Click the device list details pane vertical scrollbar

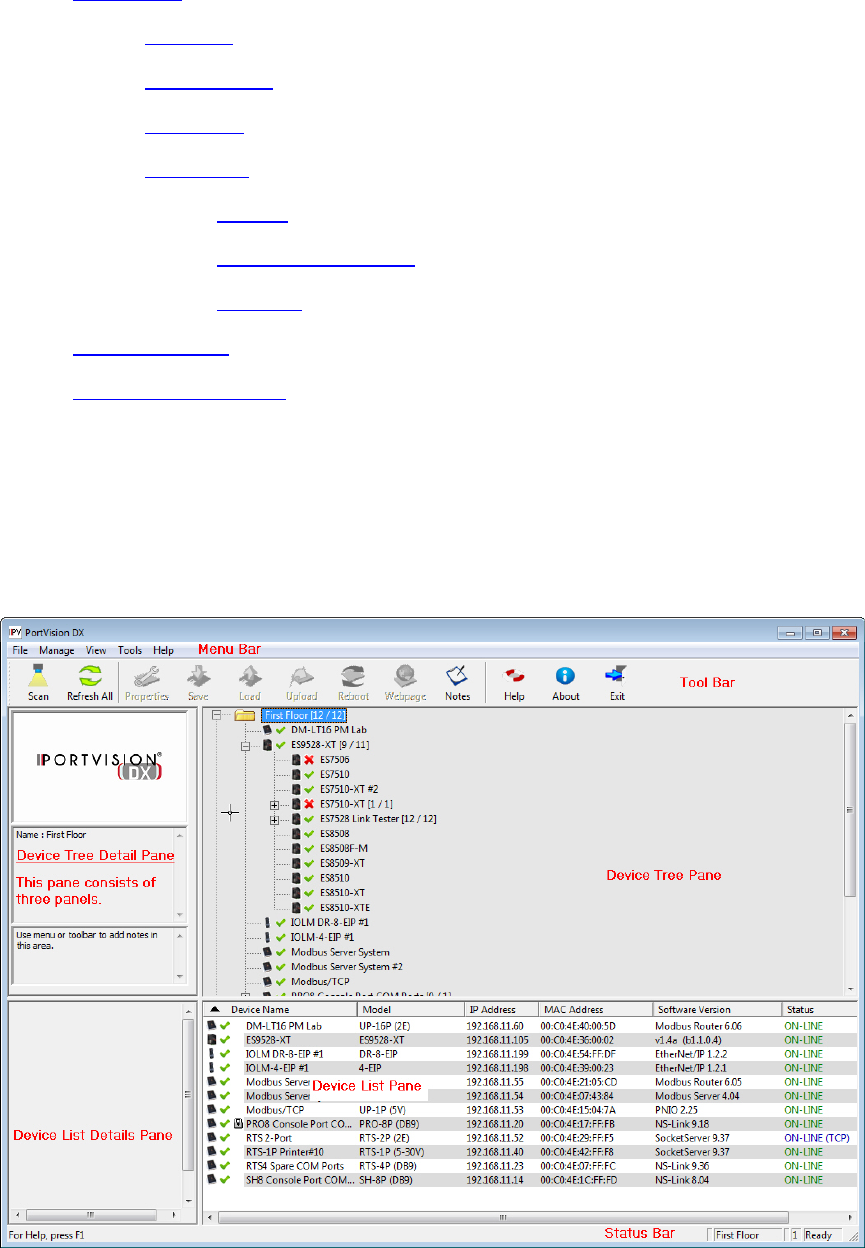[188, 1105]
